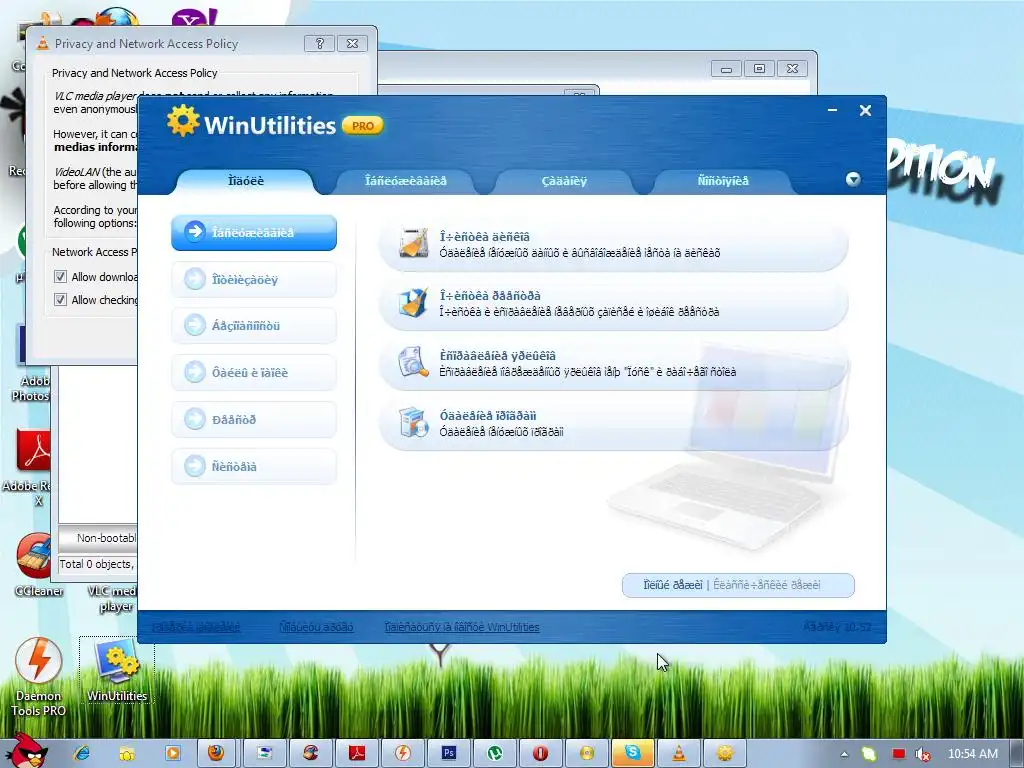Click the red flag tray icon
1024x768 pixels.
pos(899,754)
